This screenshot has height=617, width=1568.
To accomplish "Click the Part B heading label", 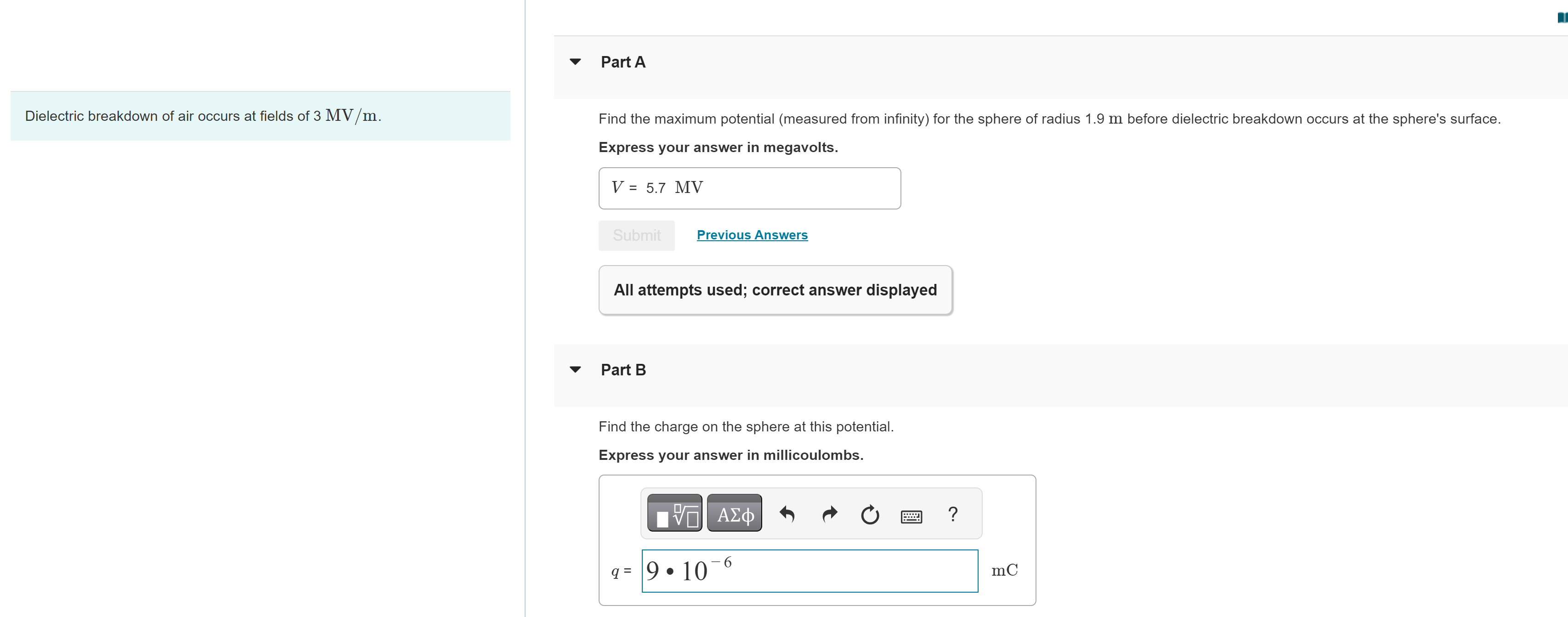I will click(623, 369).
